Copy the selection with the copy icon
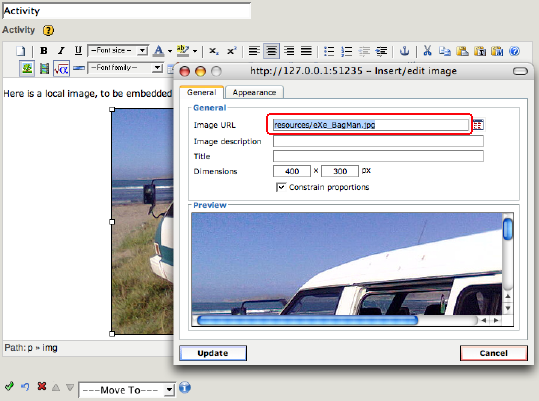Image resolution: width=539 pixels, height=401 pixels. (445, 51)
